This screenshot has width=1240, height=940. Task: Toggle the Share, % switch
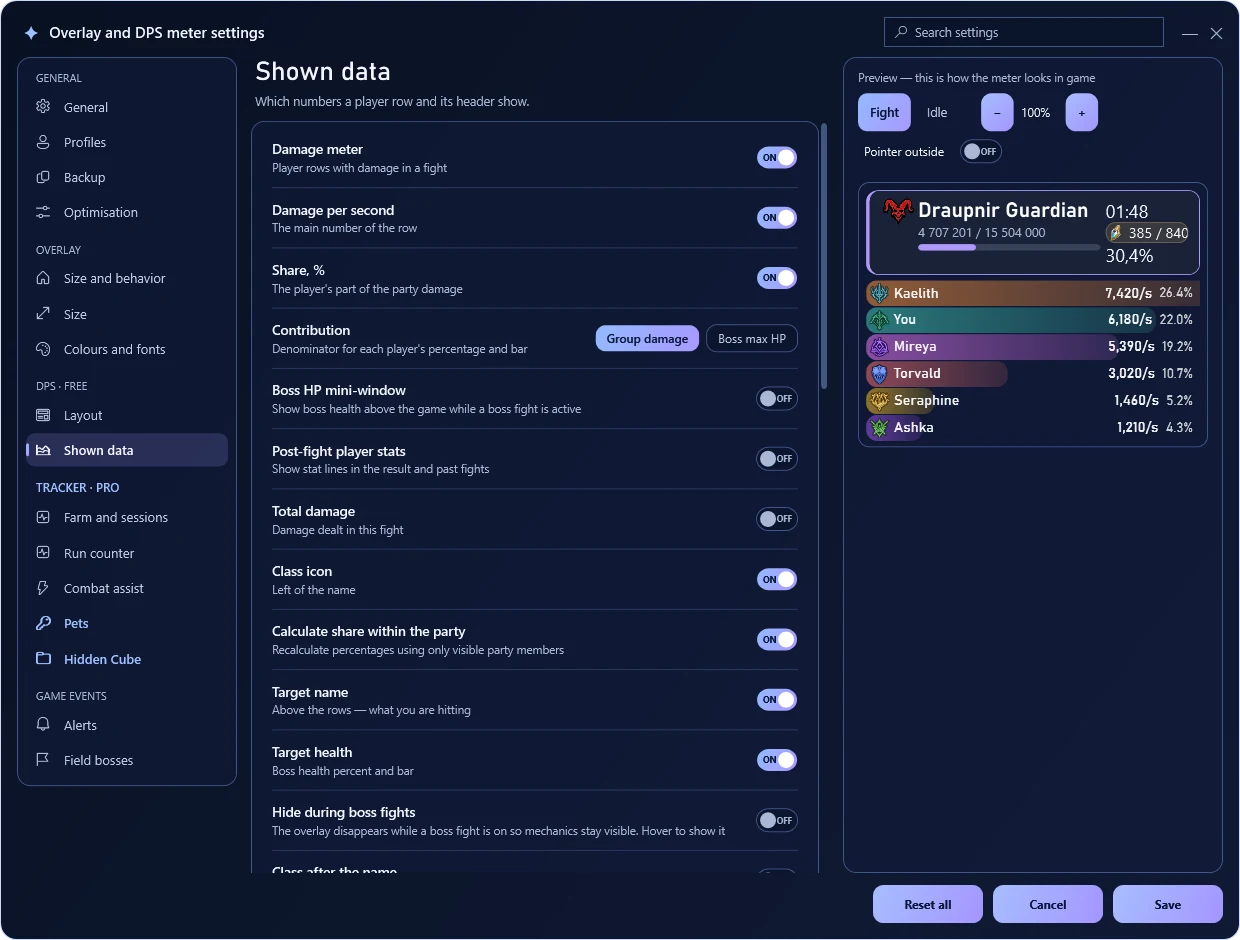coord(777,277)
